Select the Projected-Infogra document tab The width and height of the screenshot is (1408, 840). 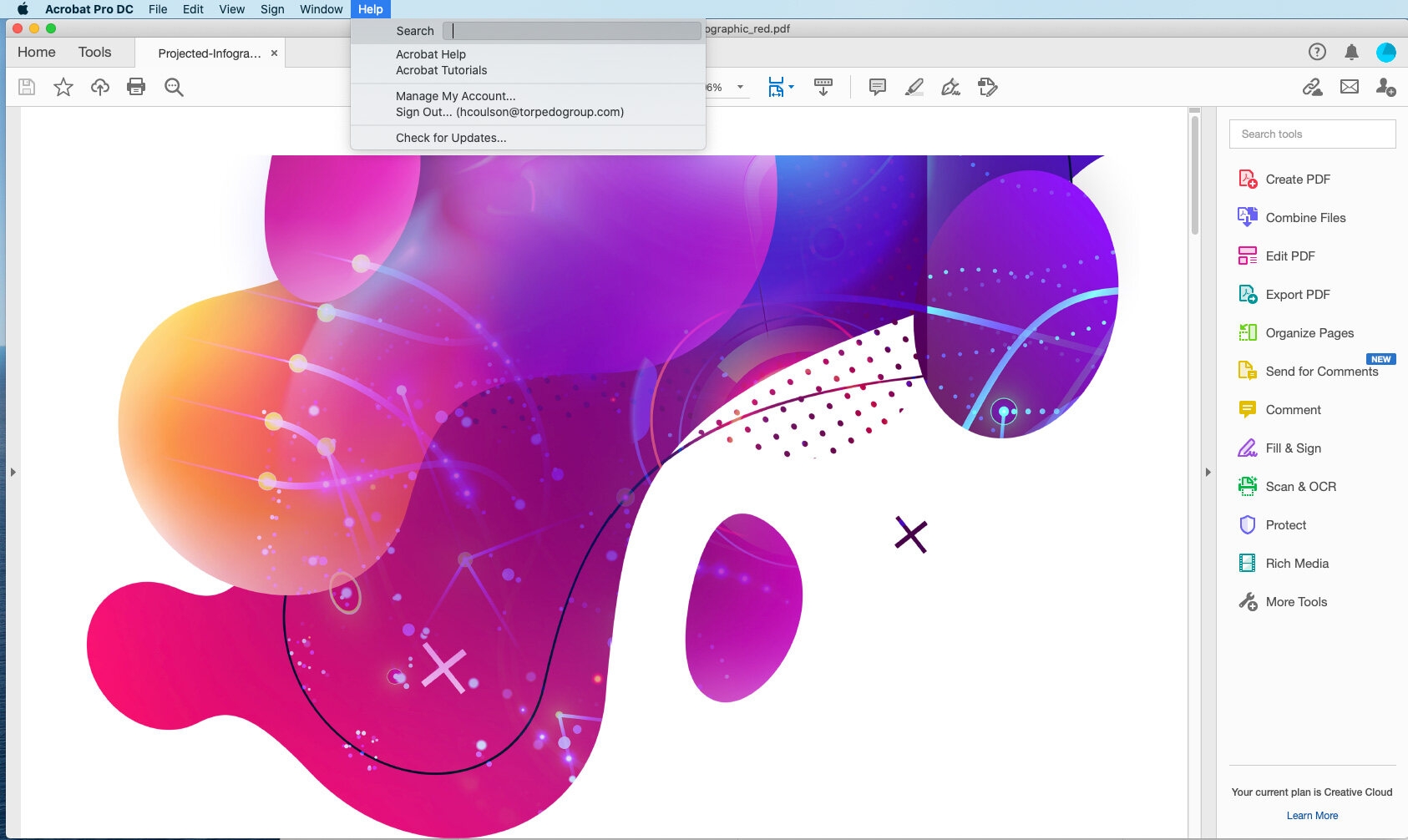click(x=210, y=53)
